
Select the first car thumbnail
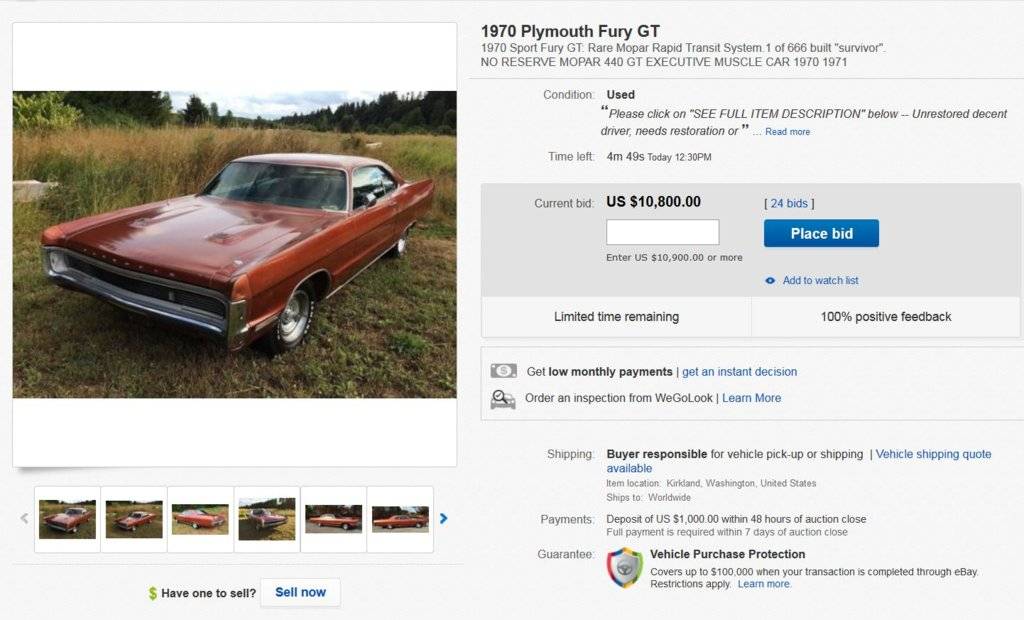tap(68, 519)
